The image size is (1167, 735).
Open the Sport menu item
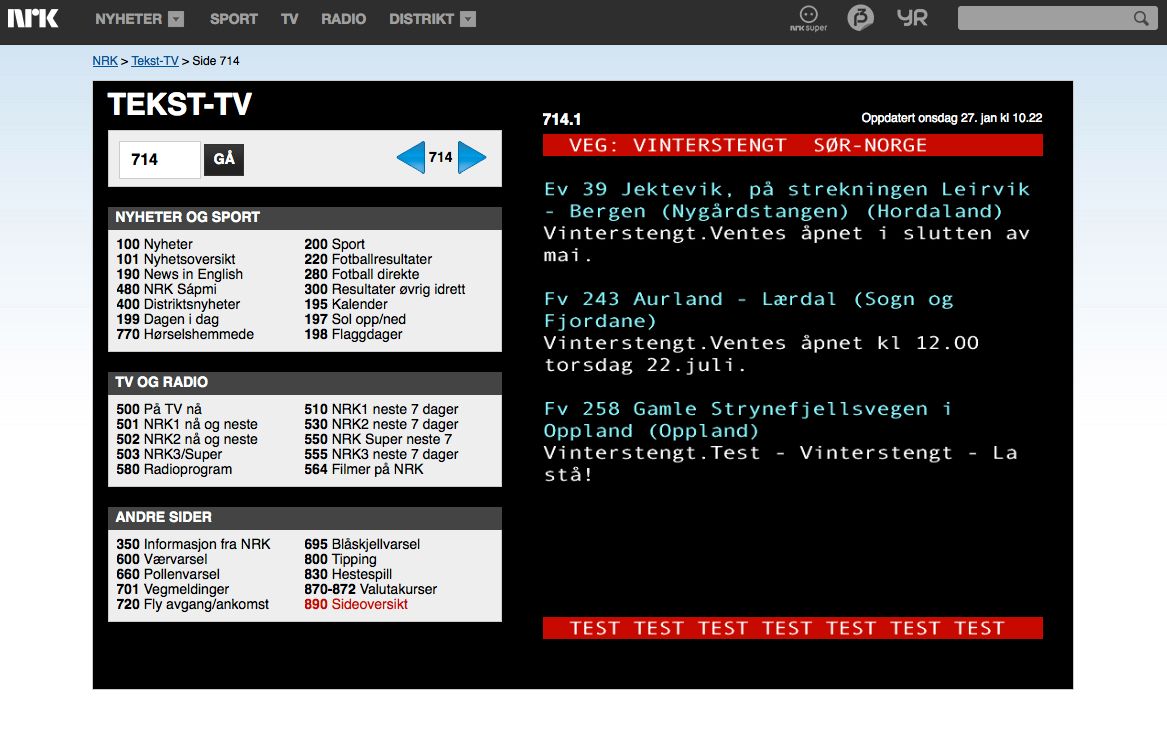pos(233,19)
